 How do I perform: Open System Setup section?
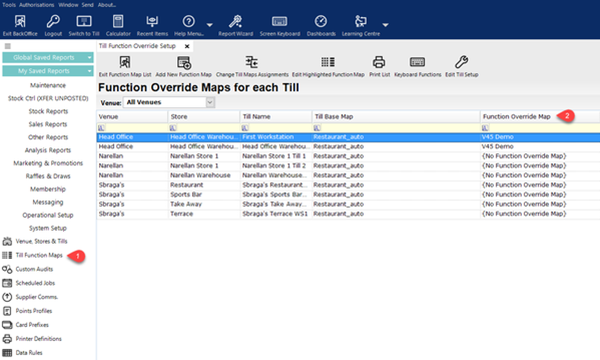coord(48,228)
